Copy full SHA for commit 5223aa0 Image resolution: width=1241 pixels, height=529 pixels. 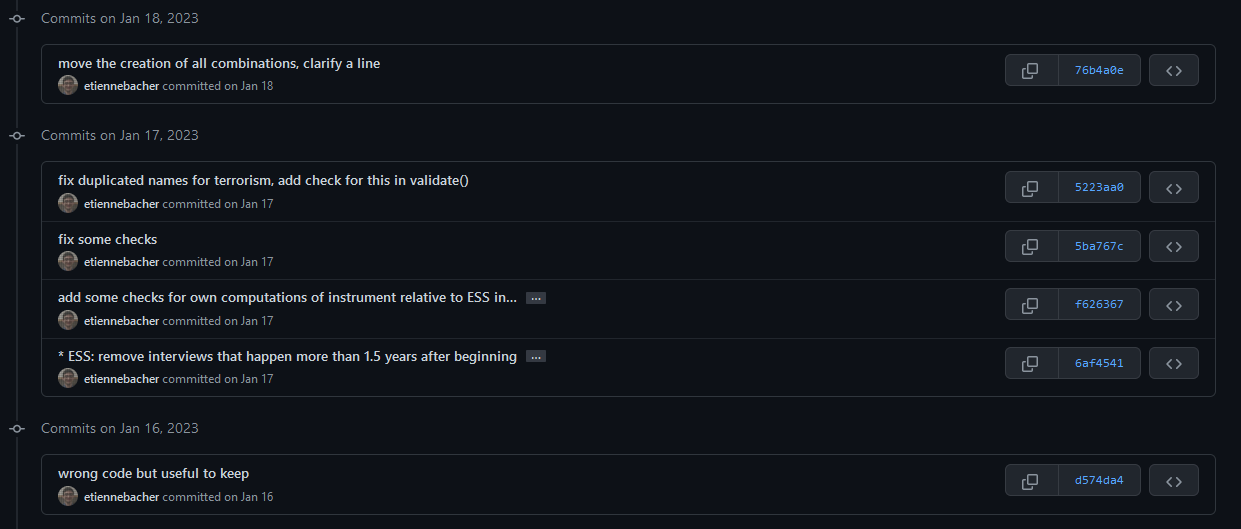(x=1031, y=187)
